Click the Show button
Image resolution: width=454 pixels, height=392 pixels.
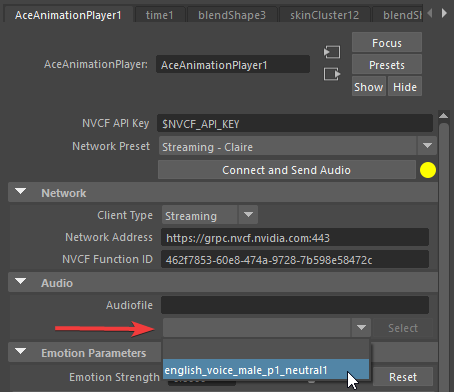369,87
